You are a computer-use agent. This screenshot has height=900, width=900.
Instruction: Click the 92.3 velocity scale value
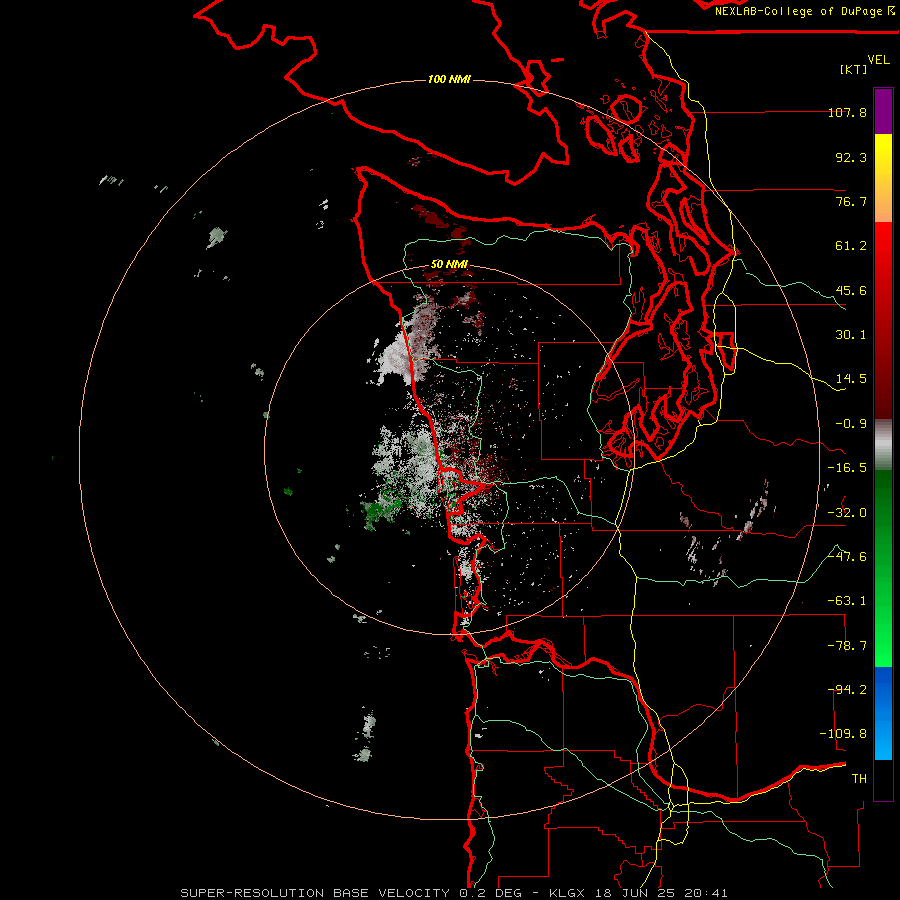851,157
